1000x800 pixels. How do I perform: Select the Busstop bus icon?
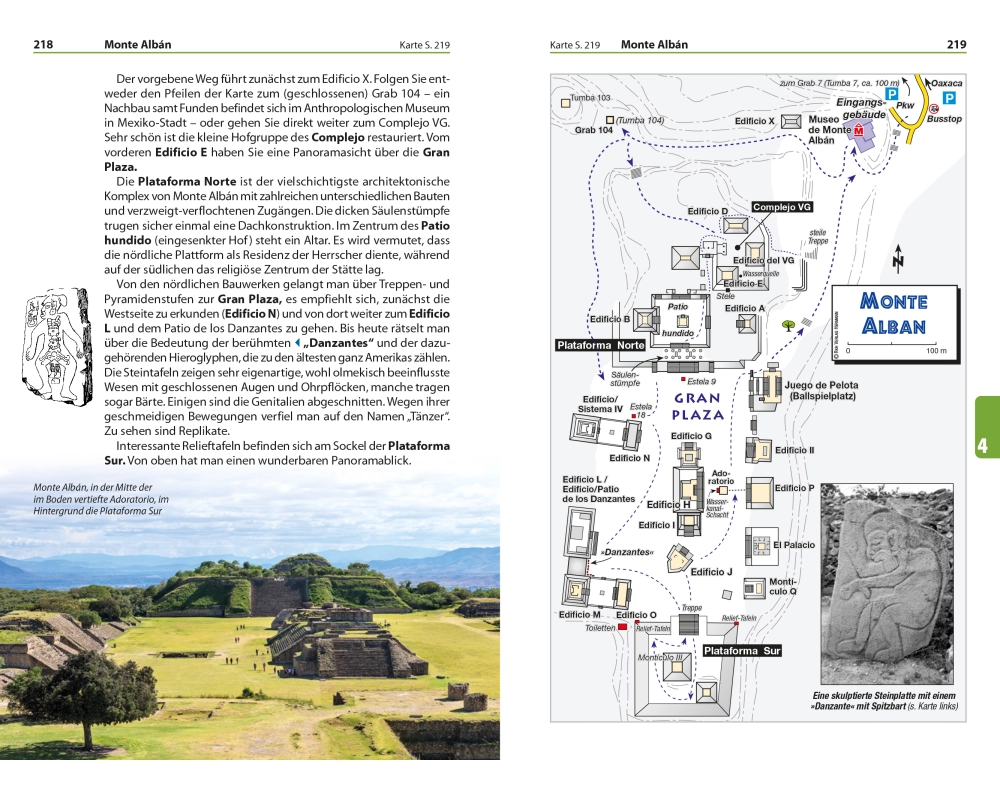point(934,108)
